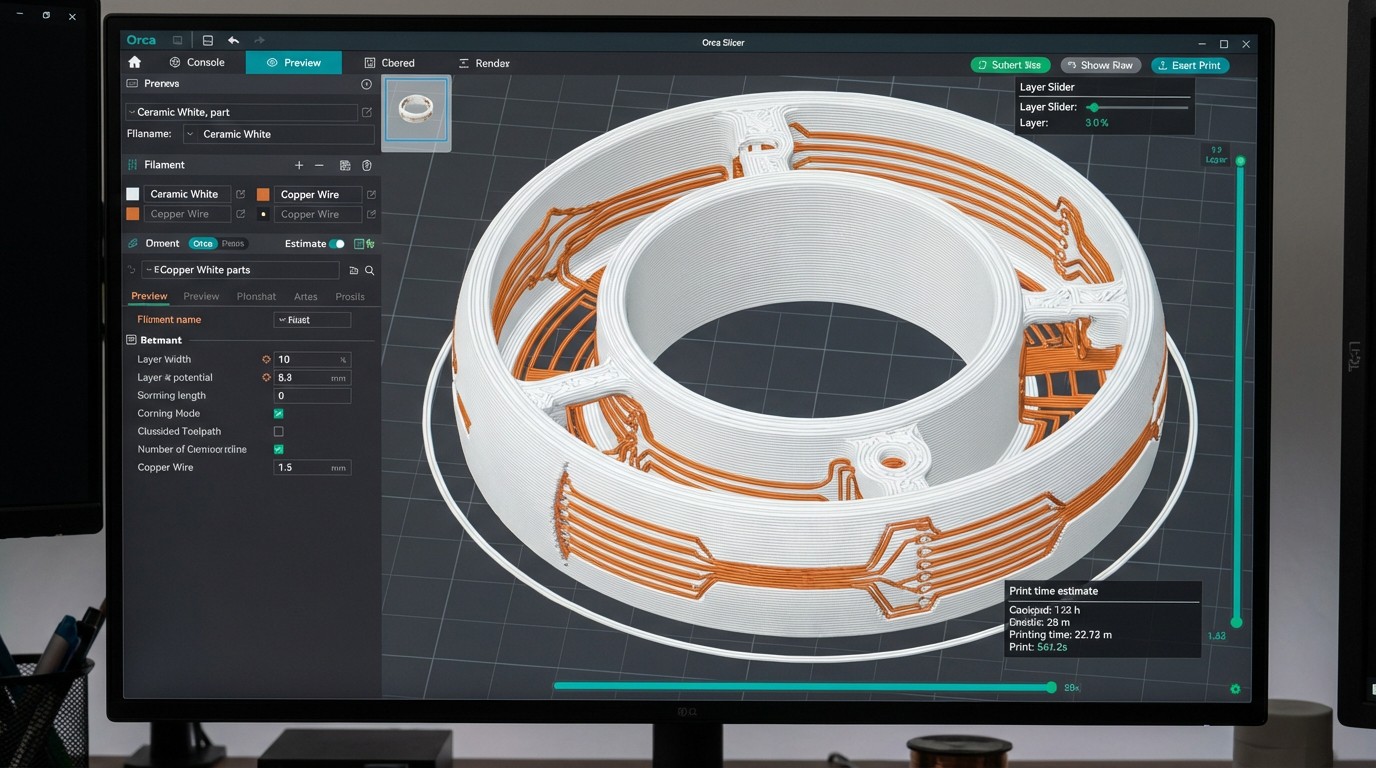Click the orange Copper Wire color swatch
Screen dimensions: 1376x768
pyautogui.click(x=263, y=195)
